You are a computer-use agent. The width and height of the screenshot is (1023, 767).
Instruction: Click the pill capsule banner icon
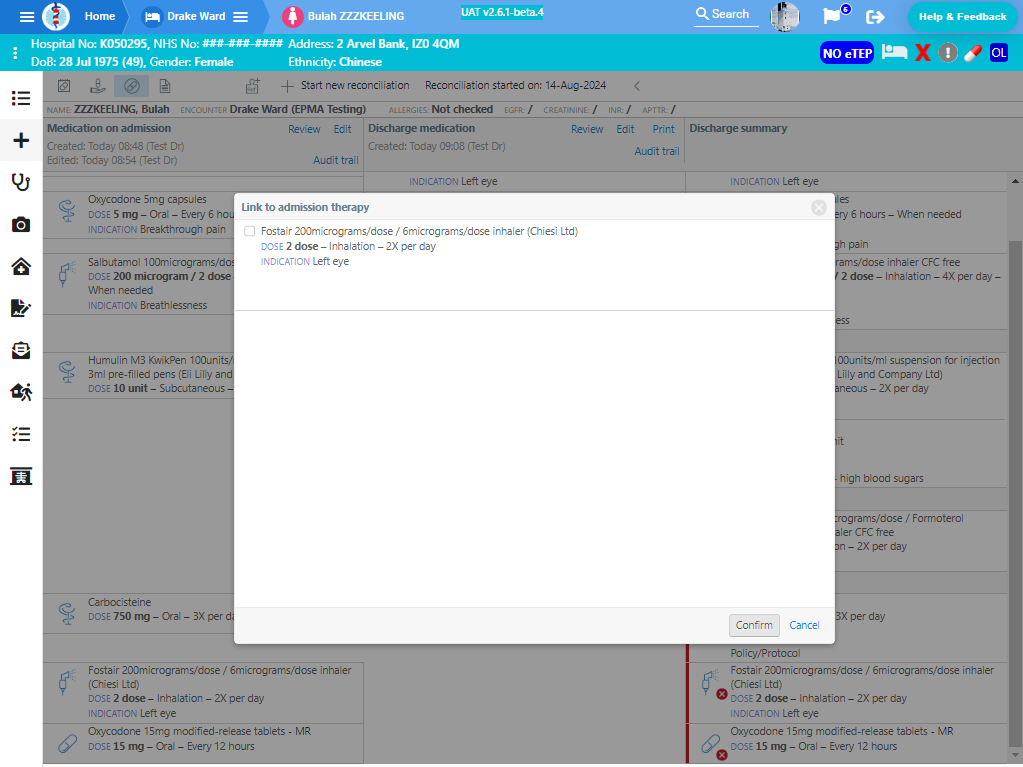pos(973,53)
